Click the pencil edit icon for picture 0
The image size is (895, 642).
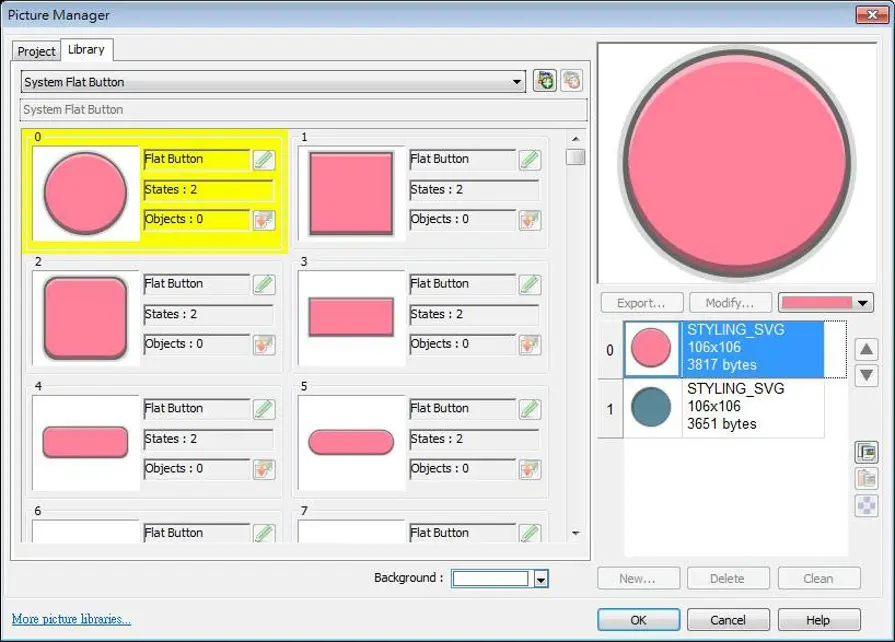pyautogui.click(x=264, y=160)
